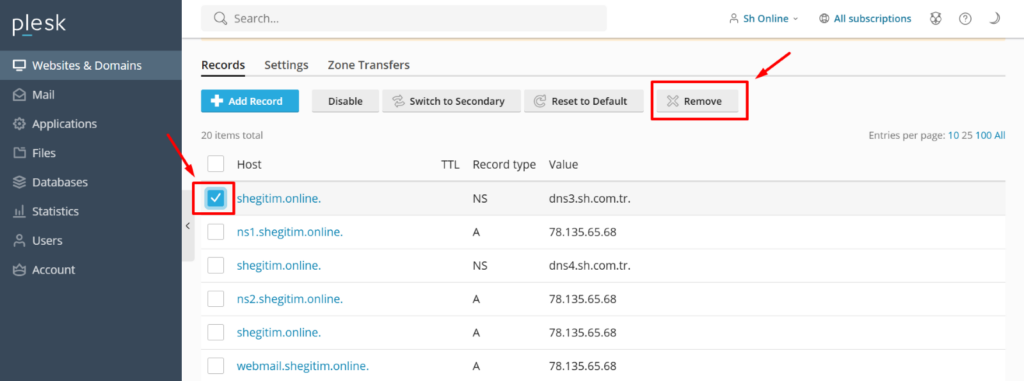This screenshot has height=381, width=1024.
Task: Check the ns2.shegitim.online. record checkbox
Action: [216, 299]
